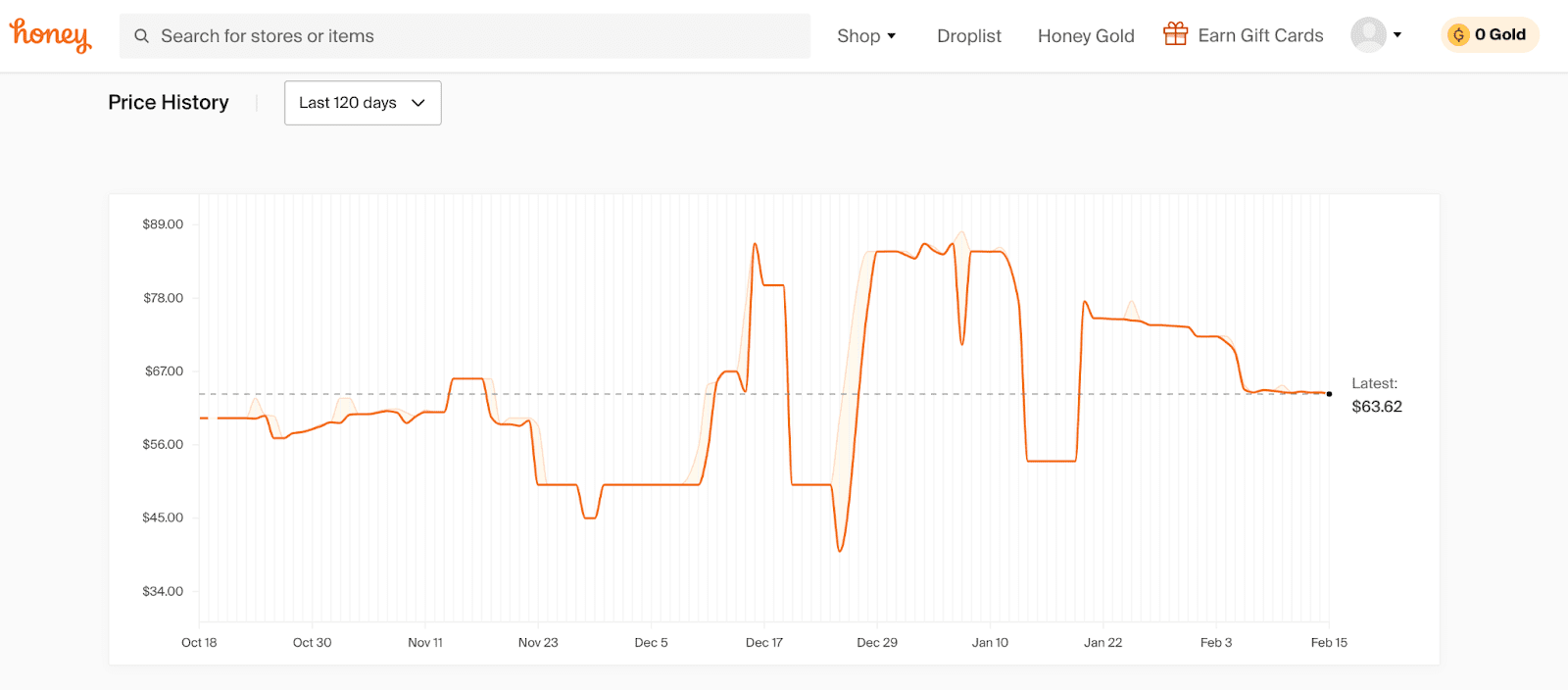Click the $67.00 axis label
The width and height of the screenshot is (1568, 690).
click(164, 371)
